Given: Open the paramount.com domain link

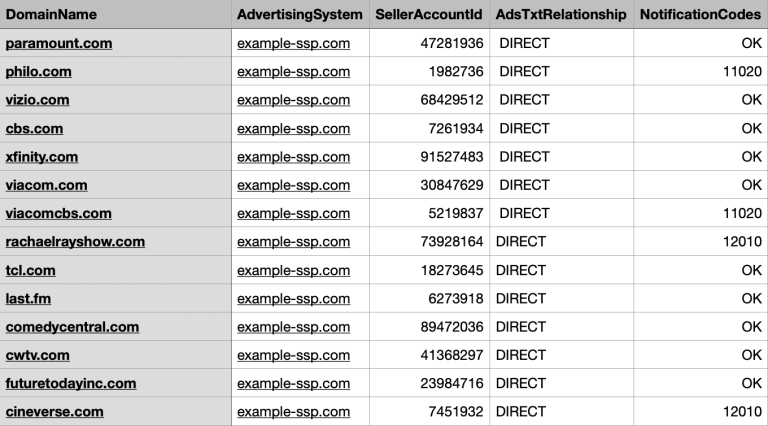Looking at the screenshot, I should (x=59, y=44).
